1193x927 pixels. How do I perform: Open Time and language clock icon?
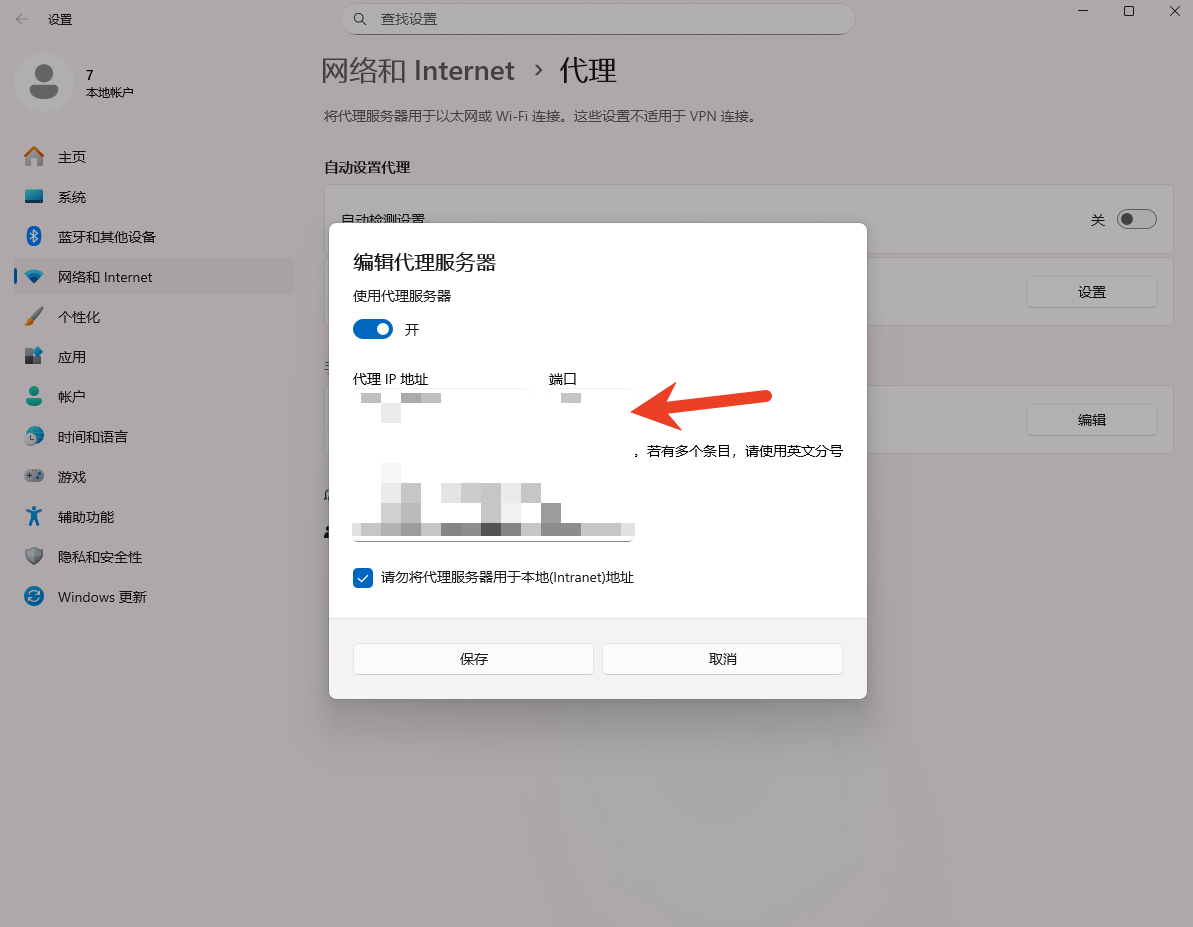(x=34, y=437)
